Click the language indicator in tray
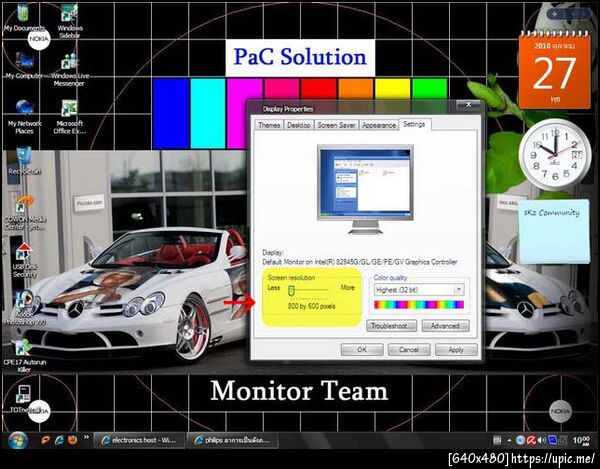Viewport: 600px width, 469px height. 497,440
